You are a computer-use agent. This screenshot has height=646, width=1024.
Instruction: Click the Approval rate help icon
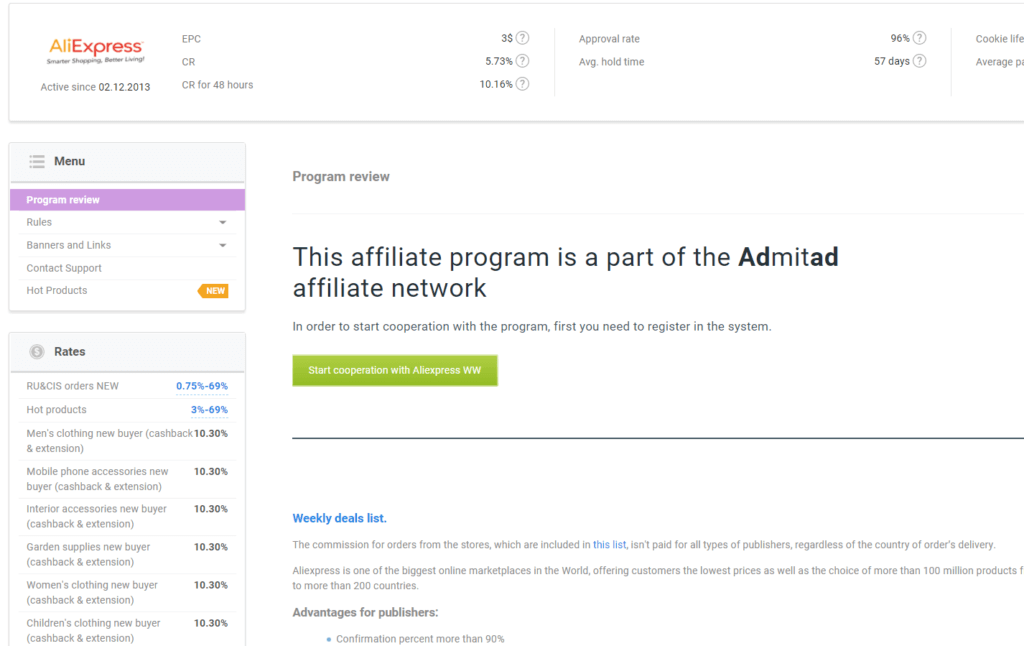[920, 38]
